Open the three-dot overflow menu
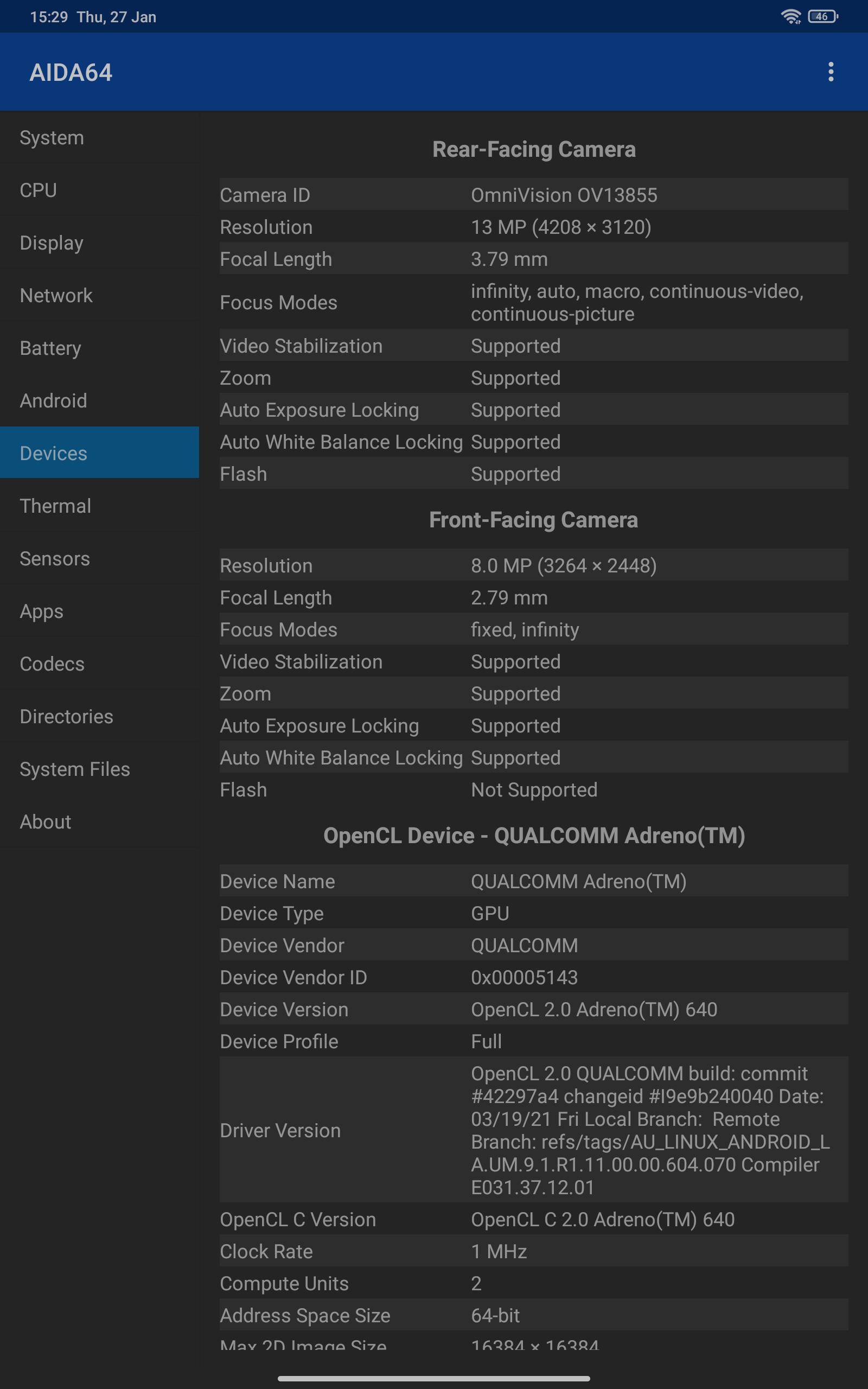This screenshot has height=1389, width=868. 831,72
